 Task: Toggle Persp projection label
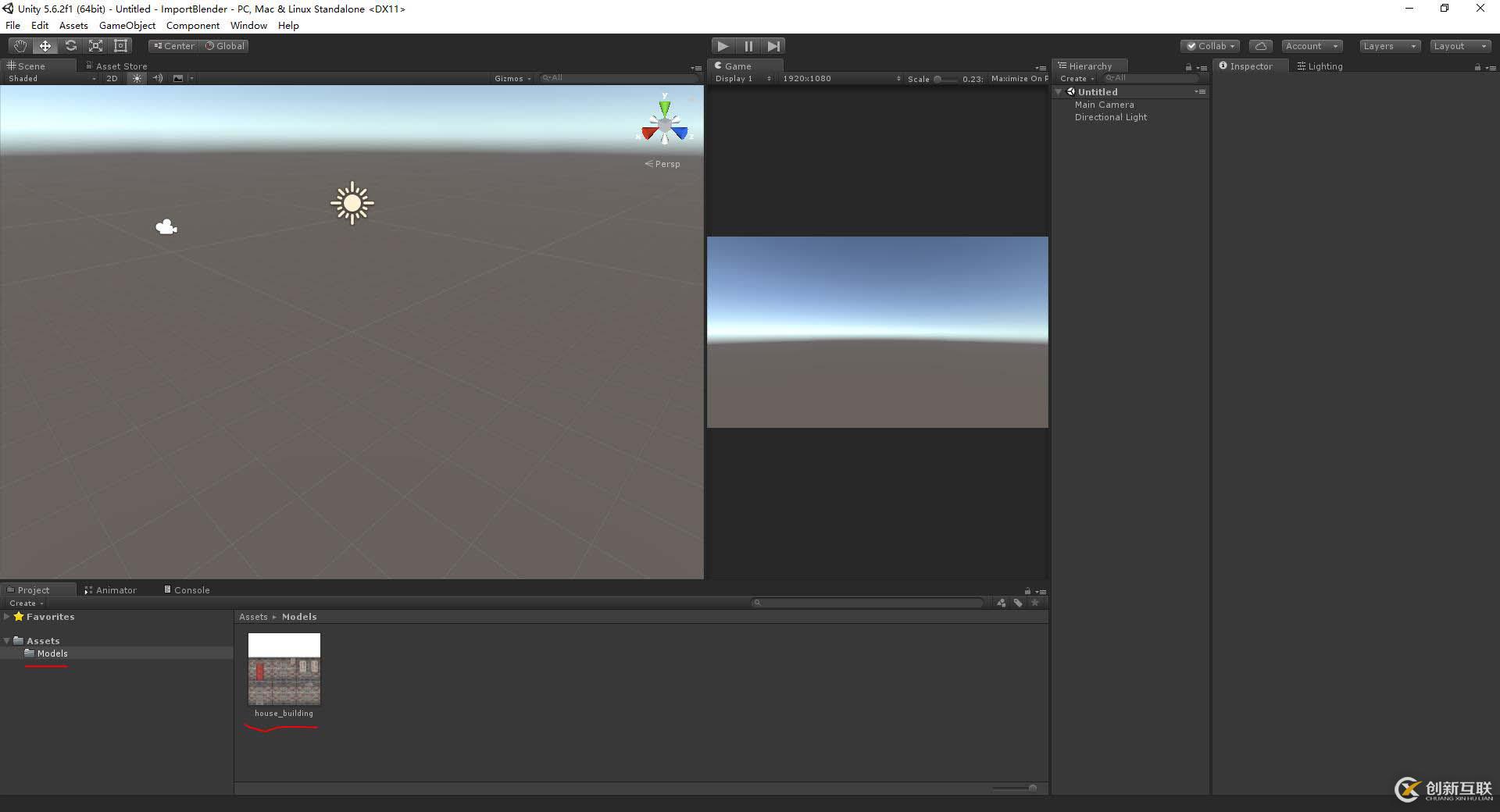[x=662, y=164]
